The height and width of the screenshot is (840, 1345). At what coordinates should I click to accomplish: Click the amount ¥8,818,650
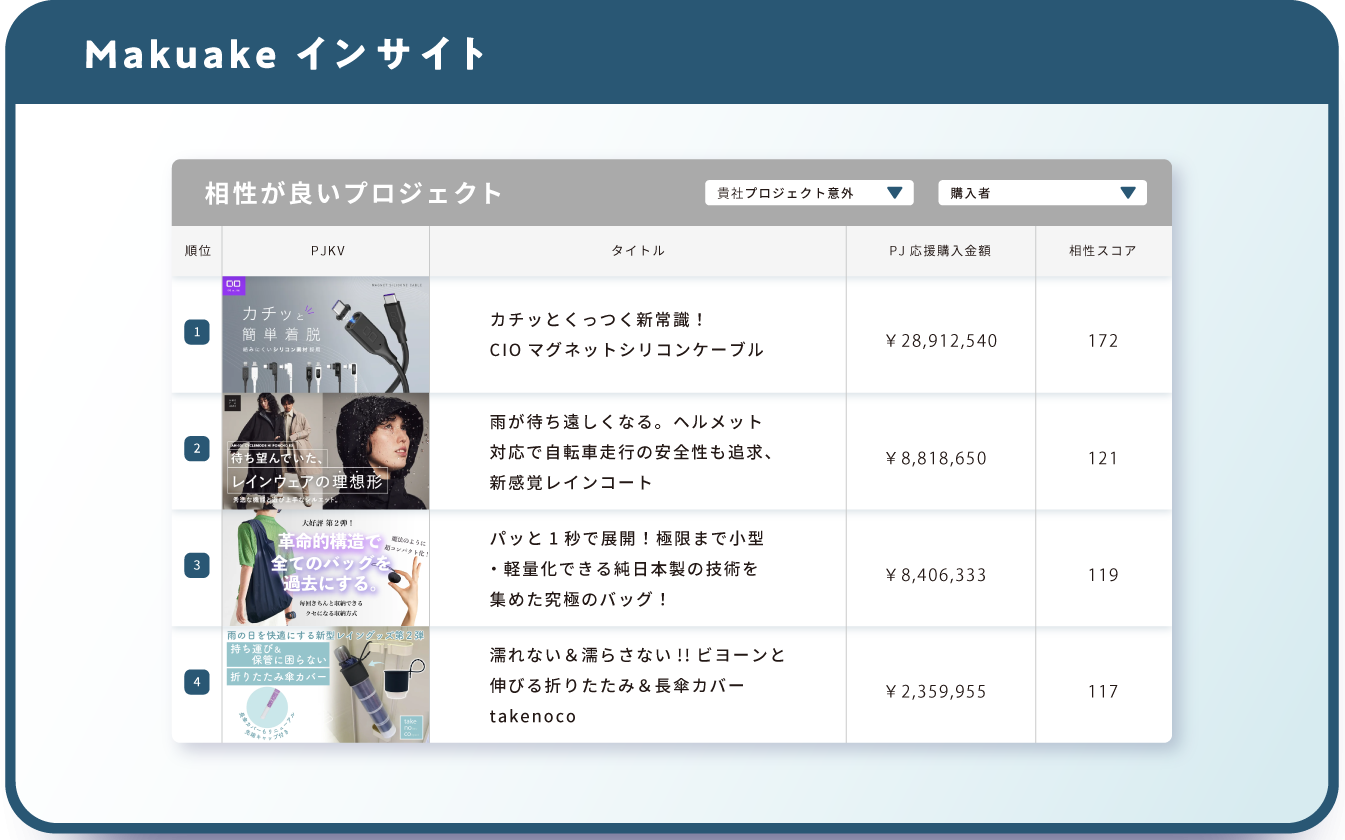(936, 459)
